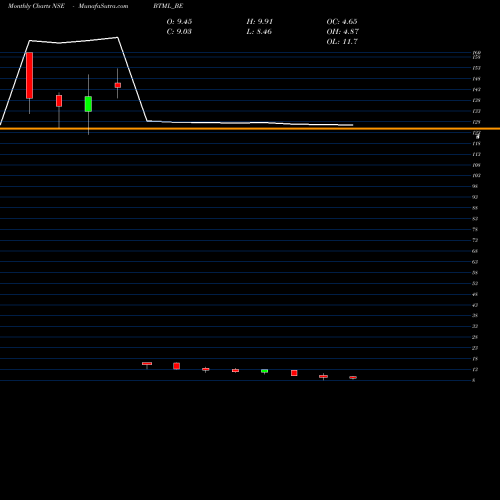Viewport: 500px width, 500px height.
Task: Click the 88 price axis label
Action: (x=475, y=208)
